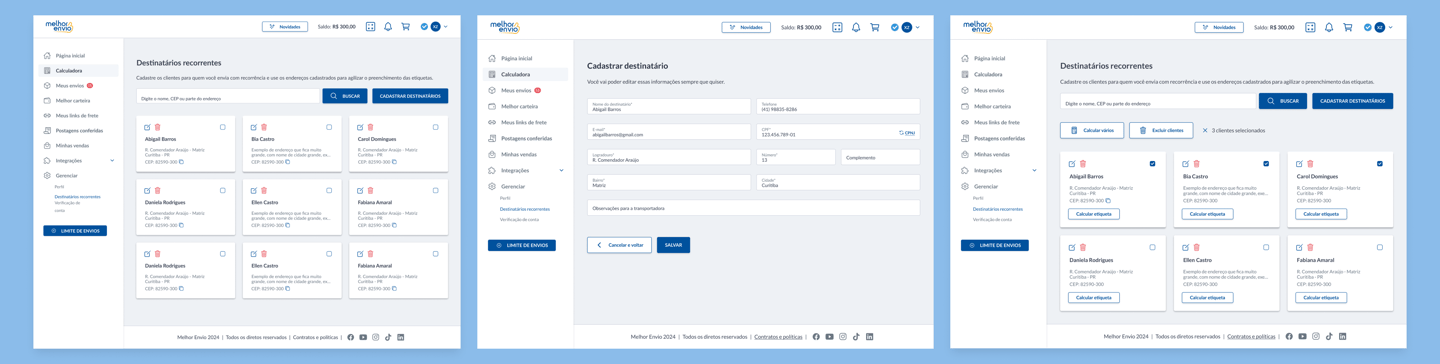This screenshot has height=364, width=1440.
Task: Open Facebook icon in left screen footer
Action: coord(350,337)
